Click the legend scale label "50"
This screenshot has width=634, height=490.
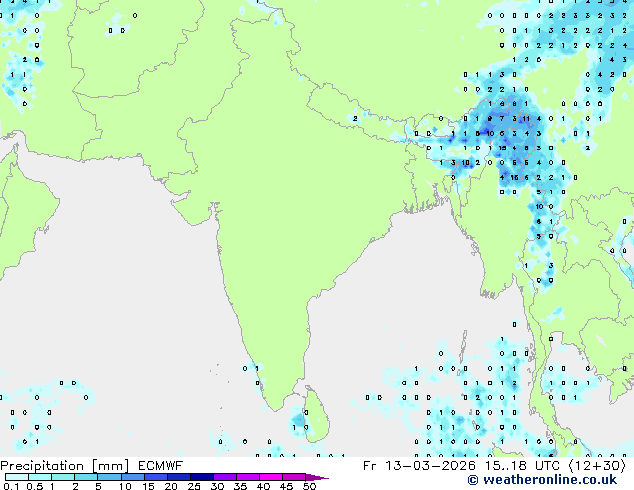pos(310,486)
